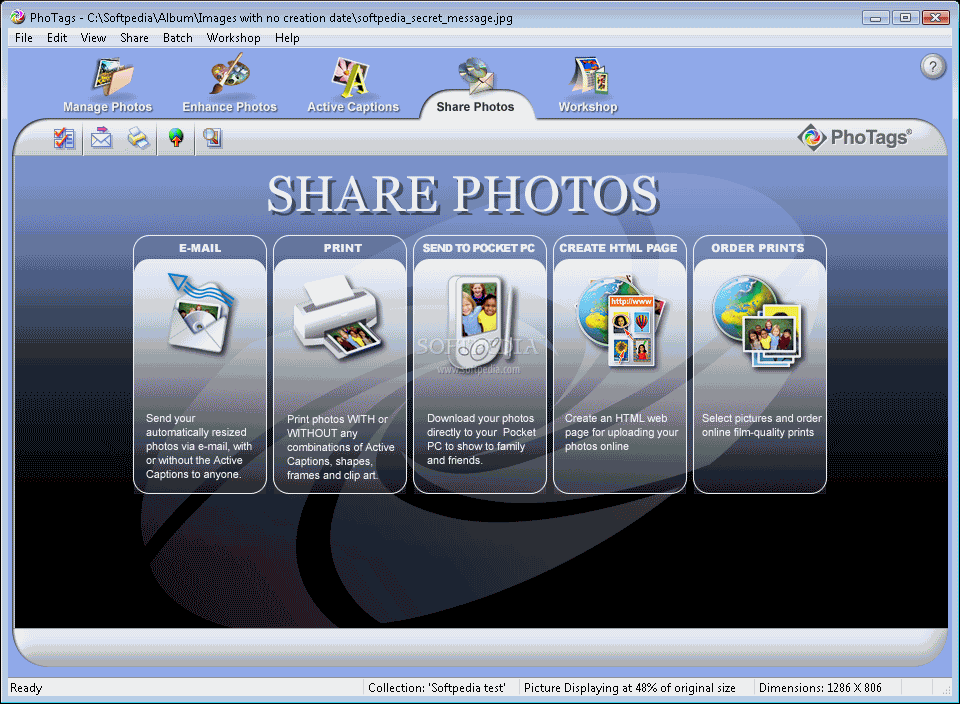Screen dimensions: 960x704
Task: Click the CREATE HTML PAGE heading
Action: click(x=618, y=248)
